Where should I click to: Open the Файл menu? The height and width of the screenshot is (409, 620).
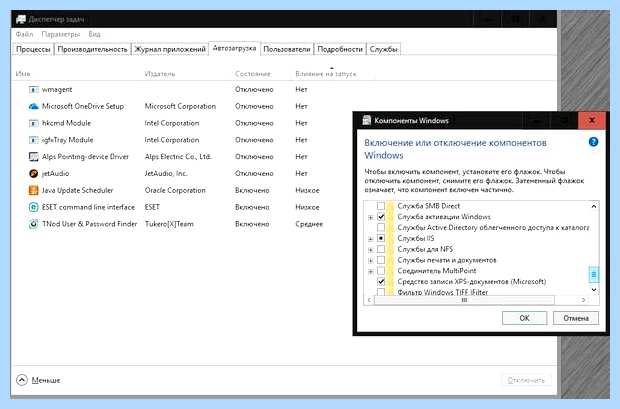[x=25, y=34]
